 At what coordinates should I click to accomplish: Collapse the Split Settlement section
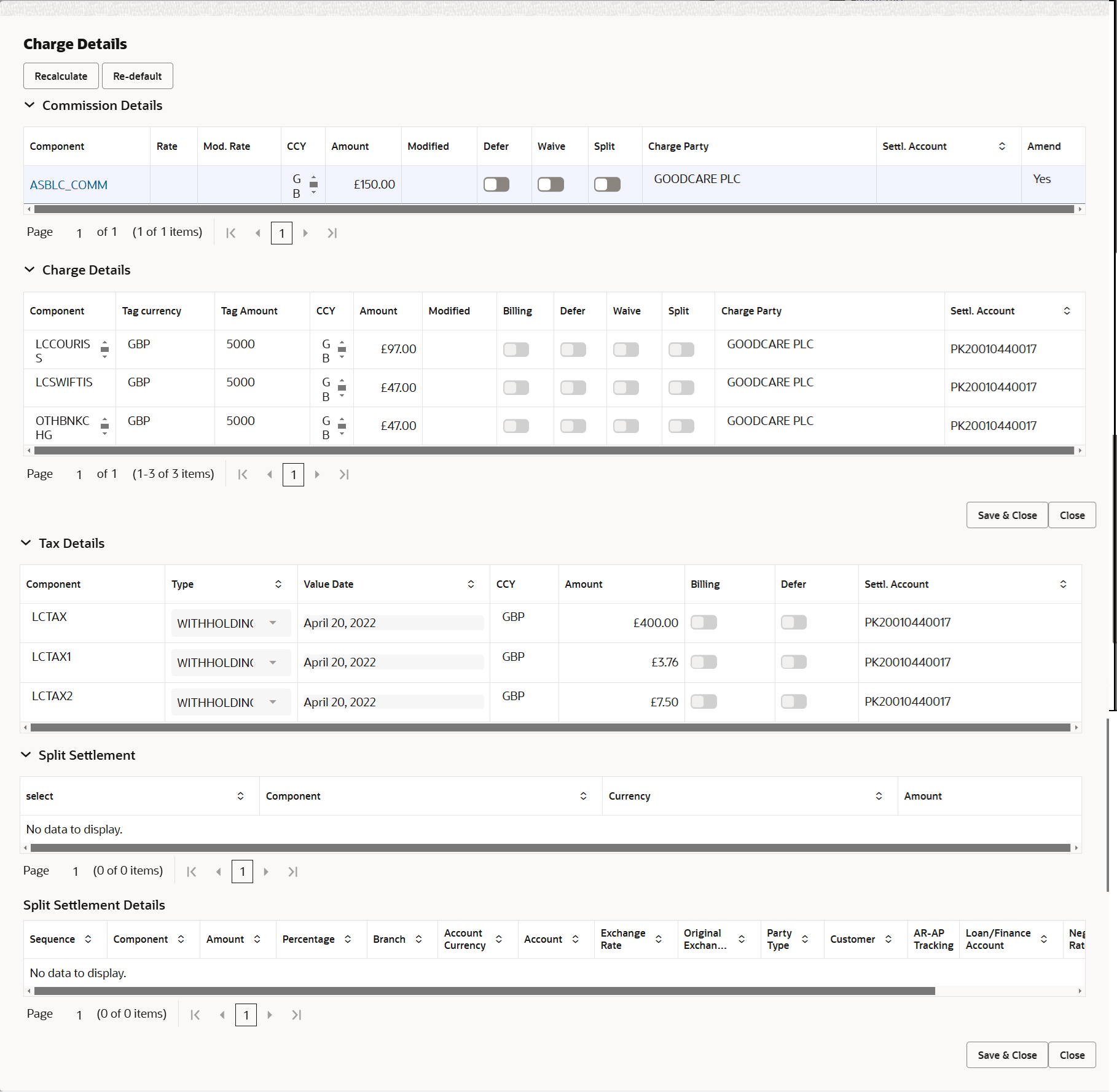(x=26, y=755)
